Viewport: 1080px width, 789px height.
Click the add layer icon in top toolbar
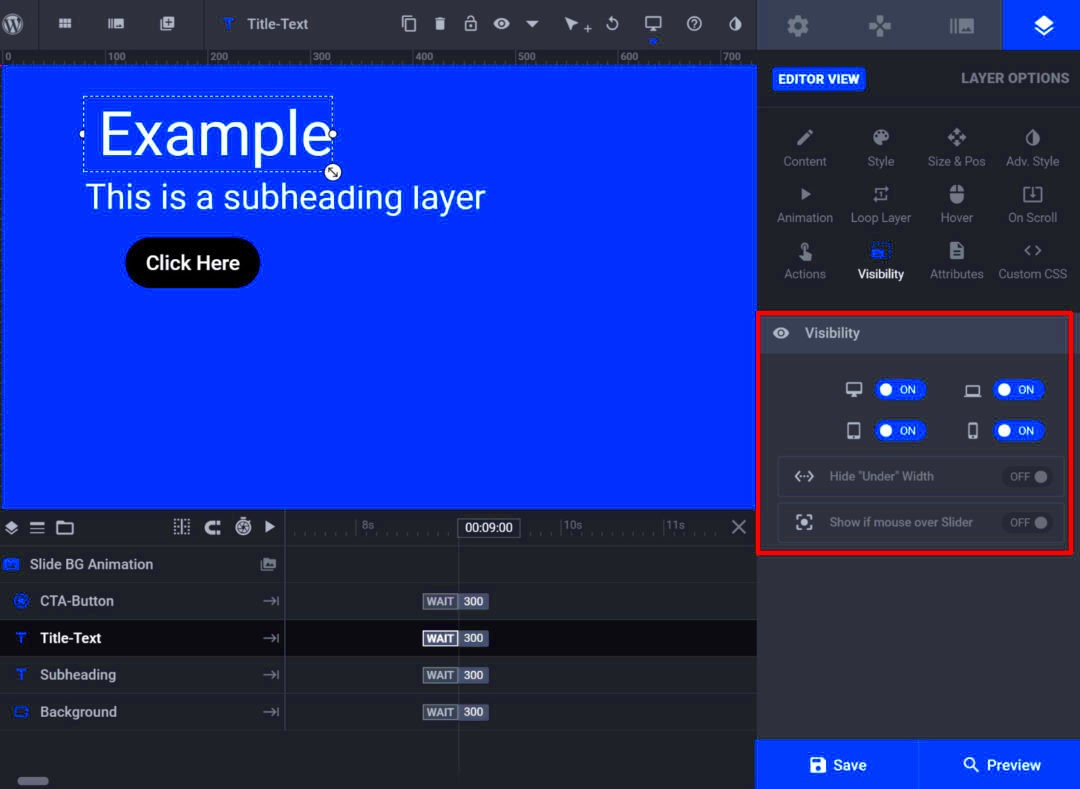click(167, 24)
